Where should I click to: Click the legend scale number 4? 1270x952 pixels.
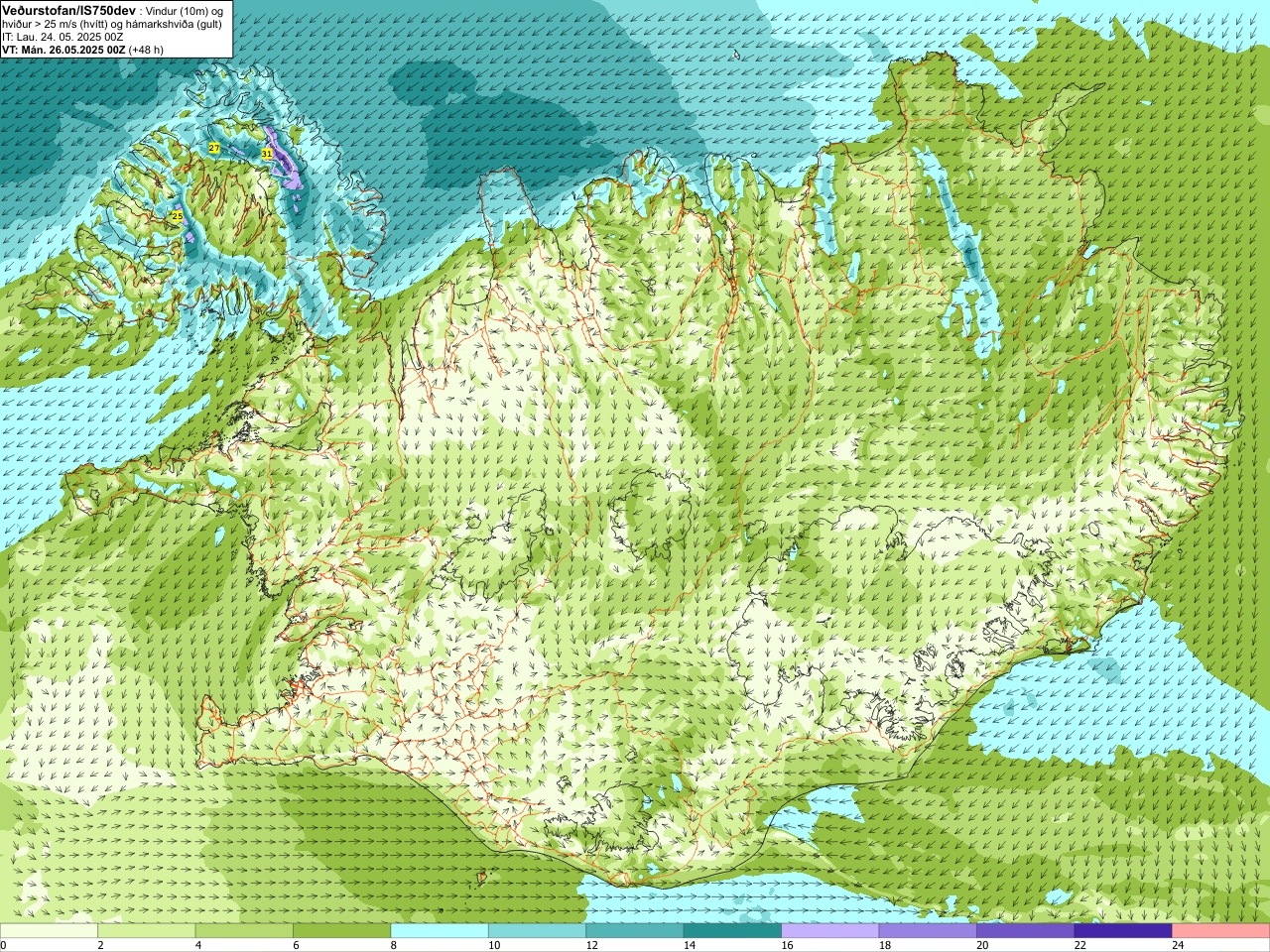(x=198, y=945)
